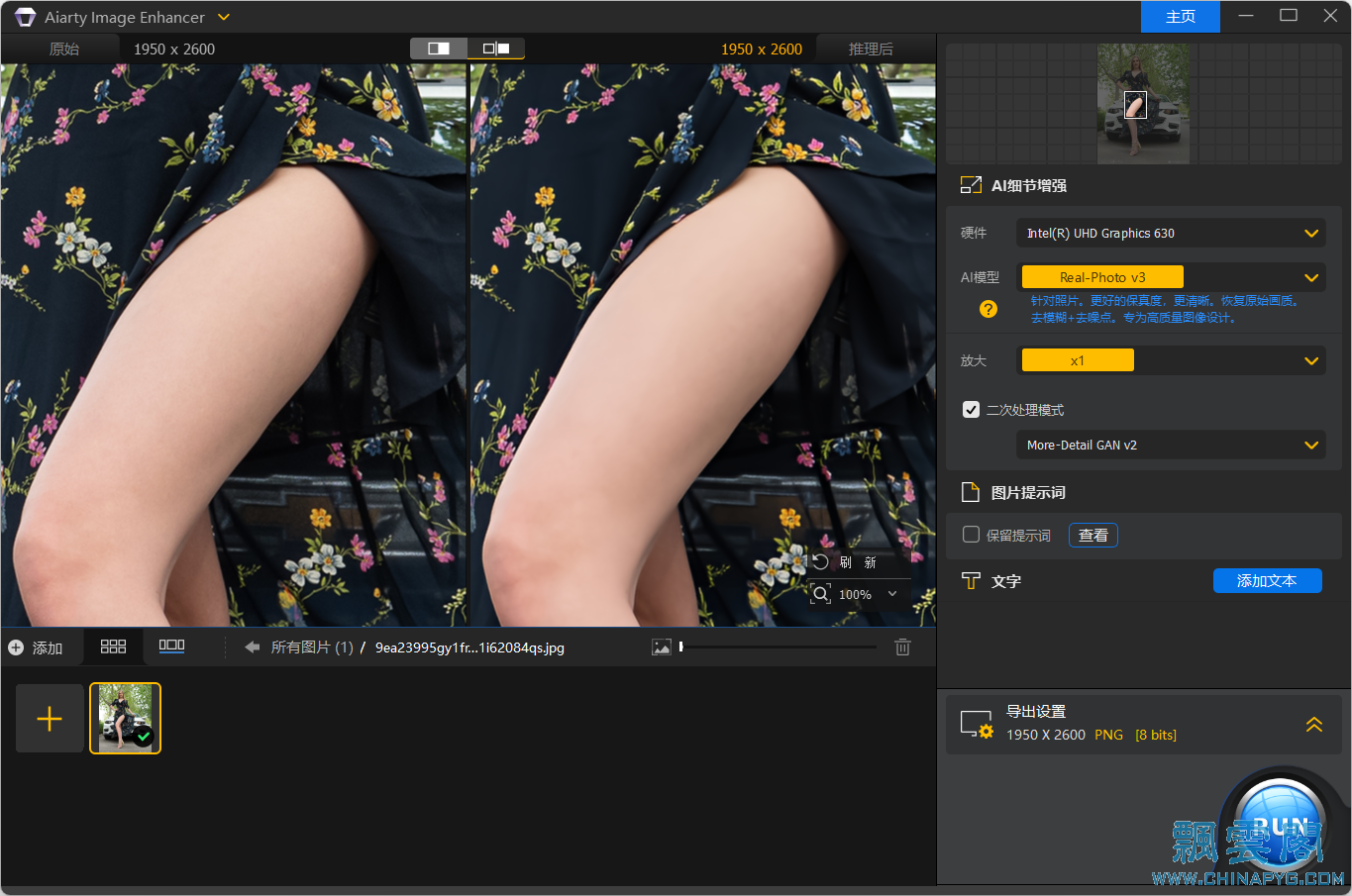Click the file name 9ea23995gy1fr...1i62084qs.jpg
This screenshot has width=1352, height=896.
coord(469,647)
